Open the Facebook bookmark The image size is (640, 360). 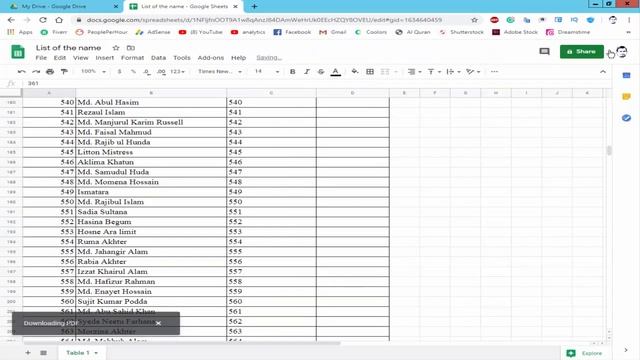click(292, 32)
